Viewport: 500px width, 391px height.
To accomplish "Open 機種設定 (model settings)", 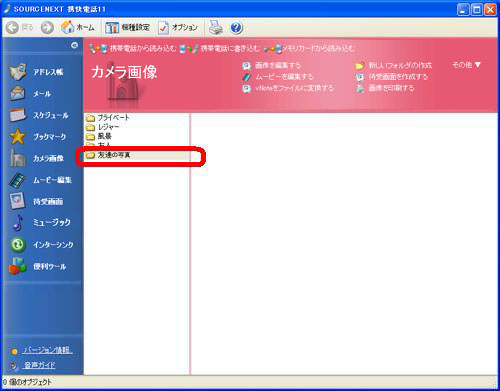I will click(x=127, y=27).
